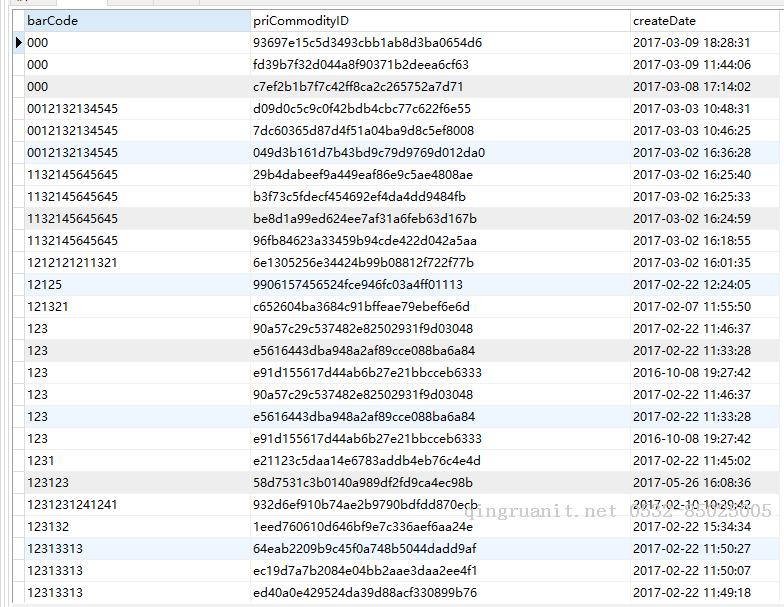Screen dimensions: 784x607
Task: Sort by the barCode column header
Action: pyautogui.click(x=52, y=21)
